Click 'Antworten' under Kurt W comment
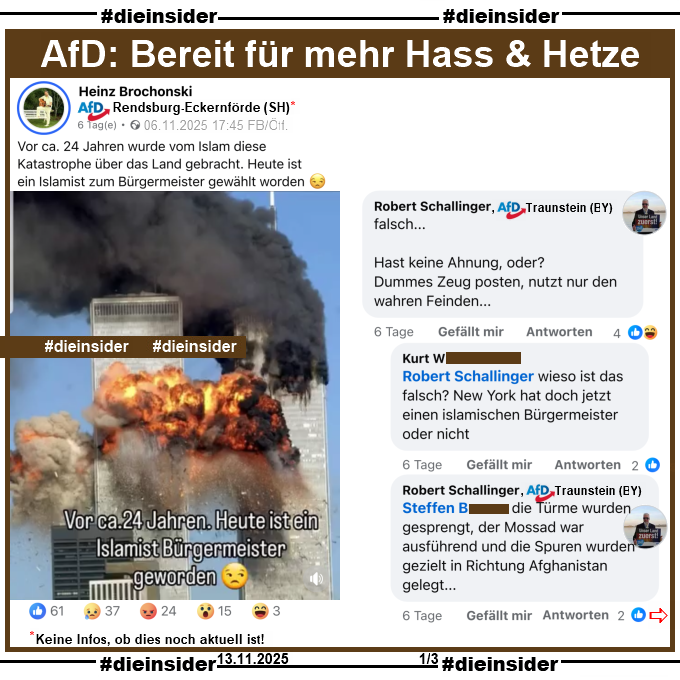The image size is (680, 680). click(x=588, y=465)
